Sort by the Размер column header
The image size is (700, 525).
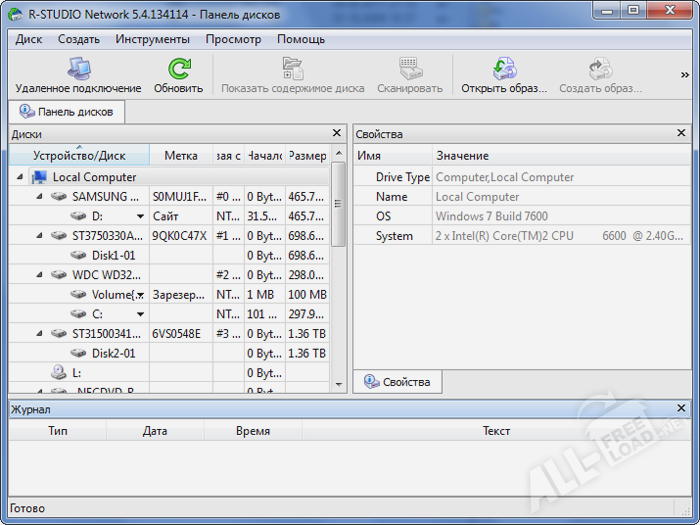pyautogui.click(x=307, y=156)
